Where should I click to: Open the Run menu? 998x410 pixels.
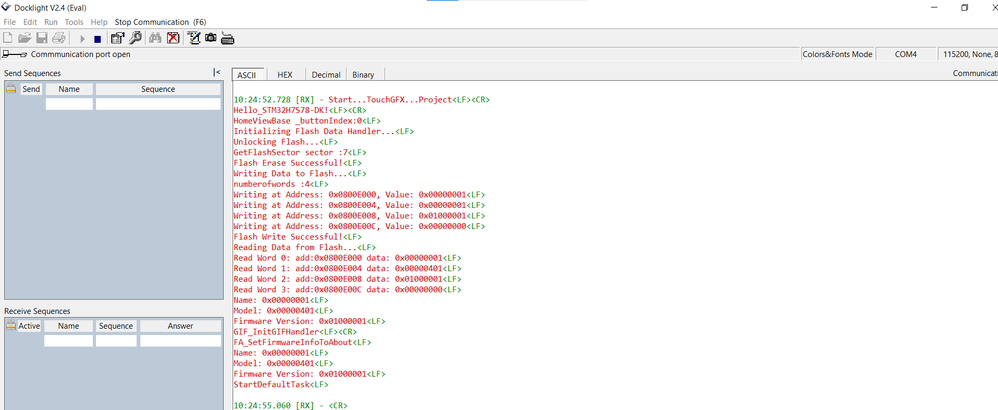[x=51, y=22]
